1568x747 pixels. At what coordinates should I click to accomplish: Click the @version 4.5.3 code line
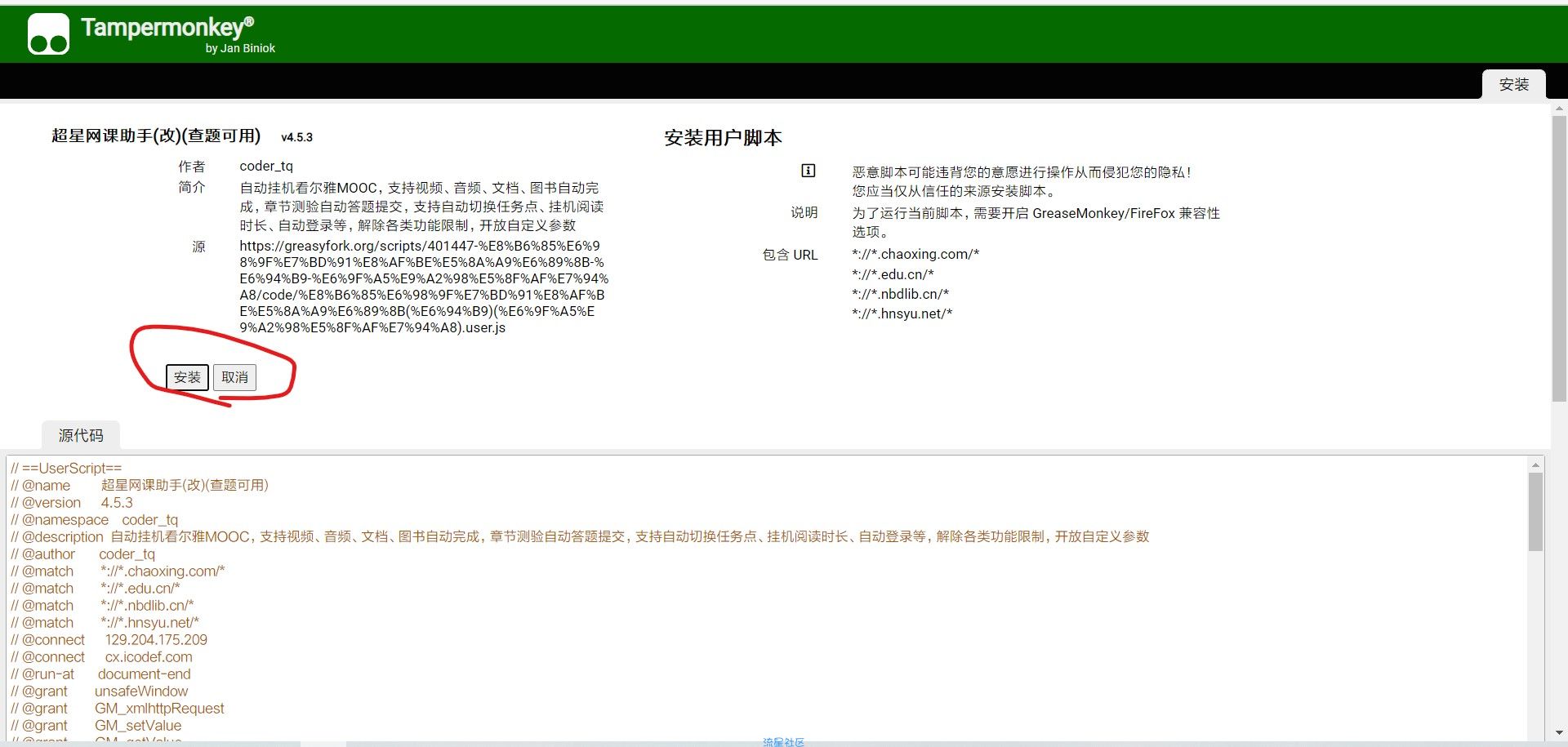point(72,502)
